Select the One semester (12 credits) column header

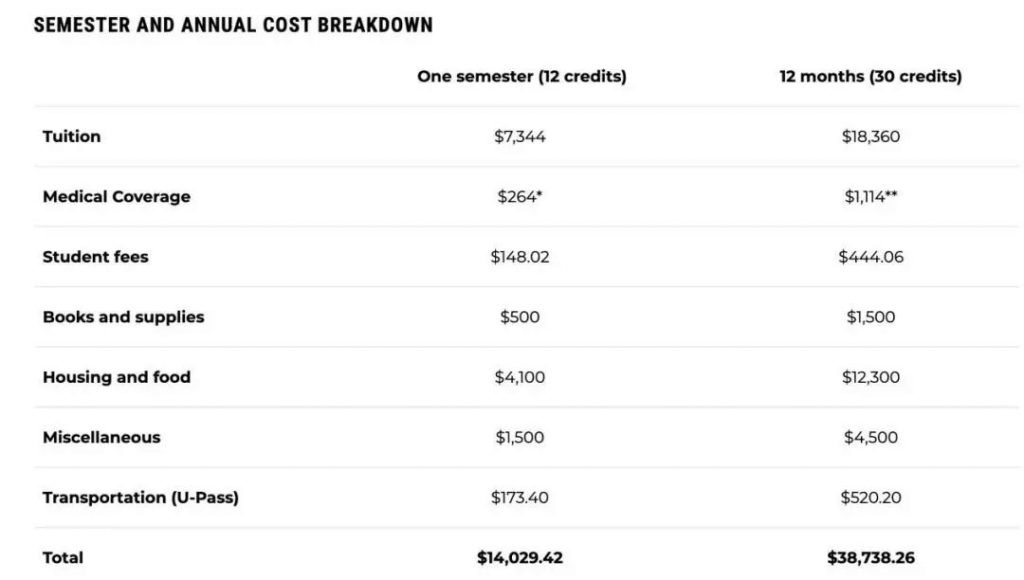[x=521, y=77]
